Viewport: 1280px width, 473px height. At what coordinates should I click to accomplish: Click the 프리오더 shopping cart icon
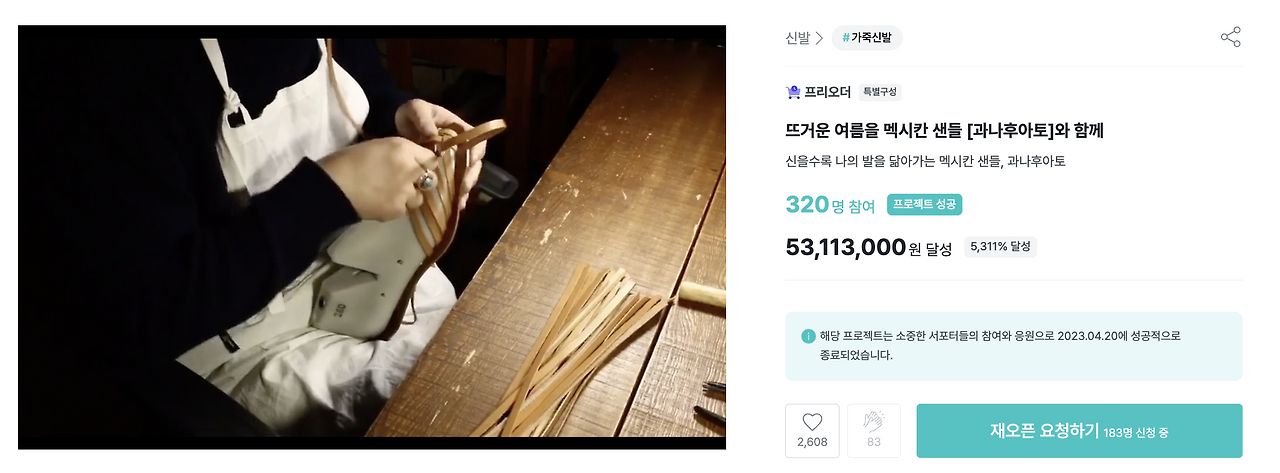coord(793,92)
